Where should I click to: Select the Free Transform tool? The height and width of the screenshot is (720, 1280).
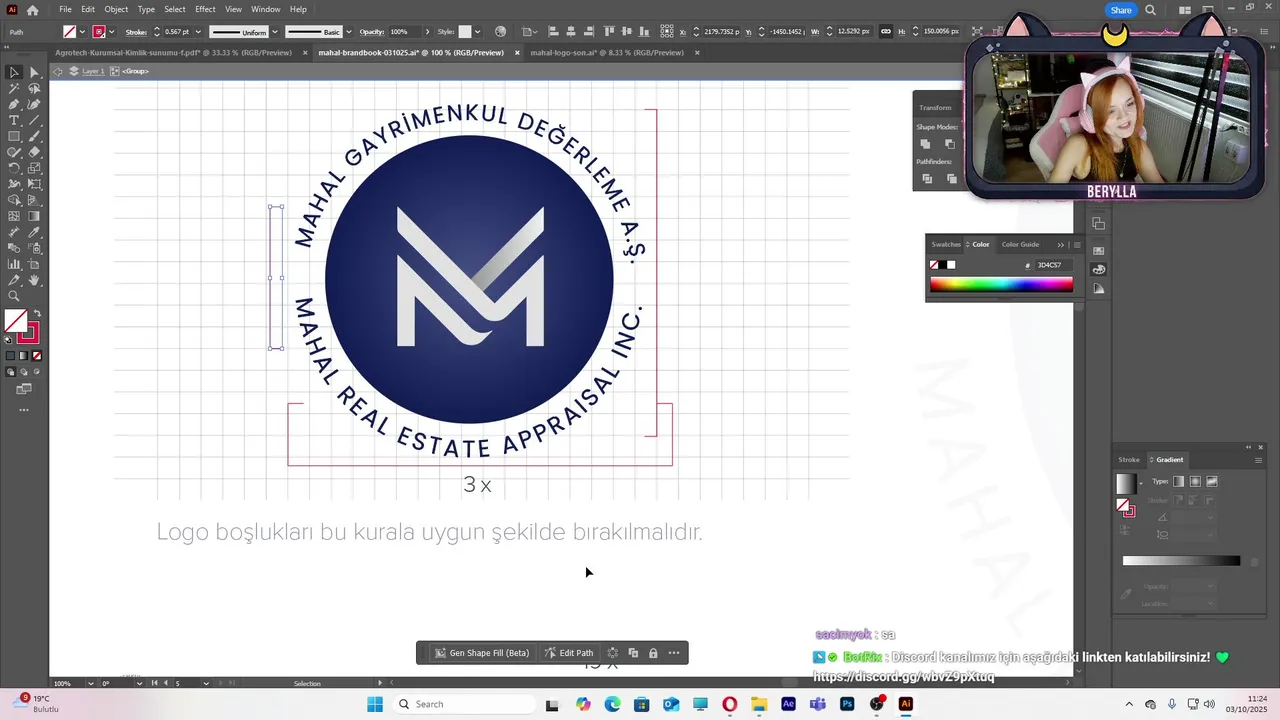[x=34, y=184]
